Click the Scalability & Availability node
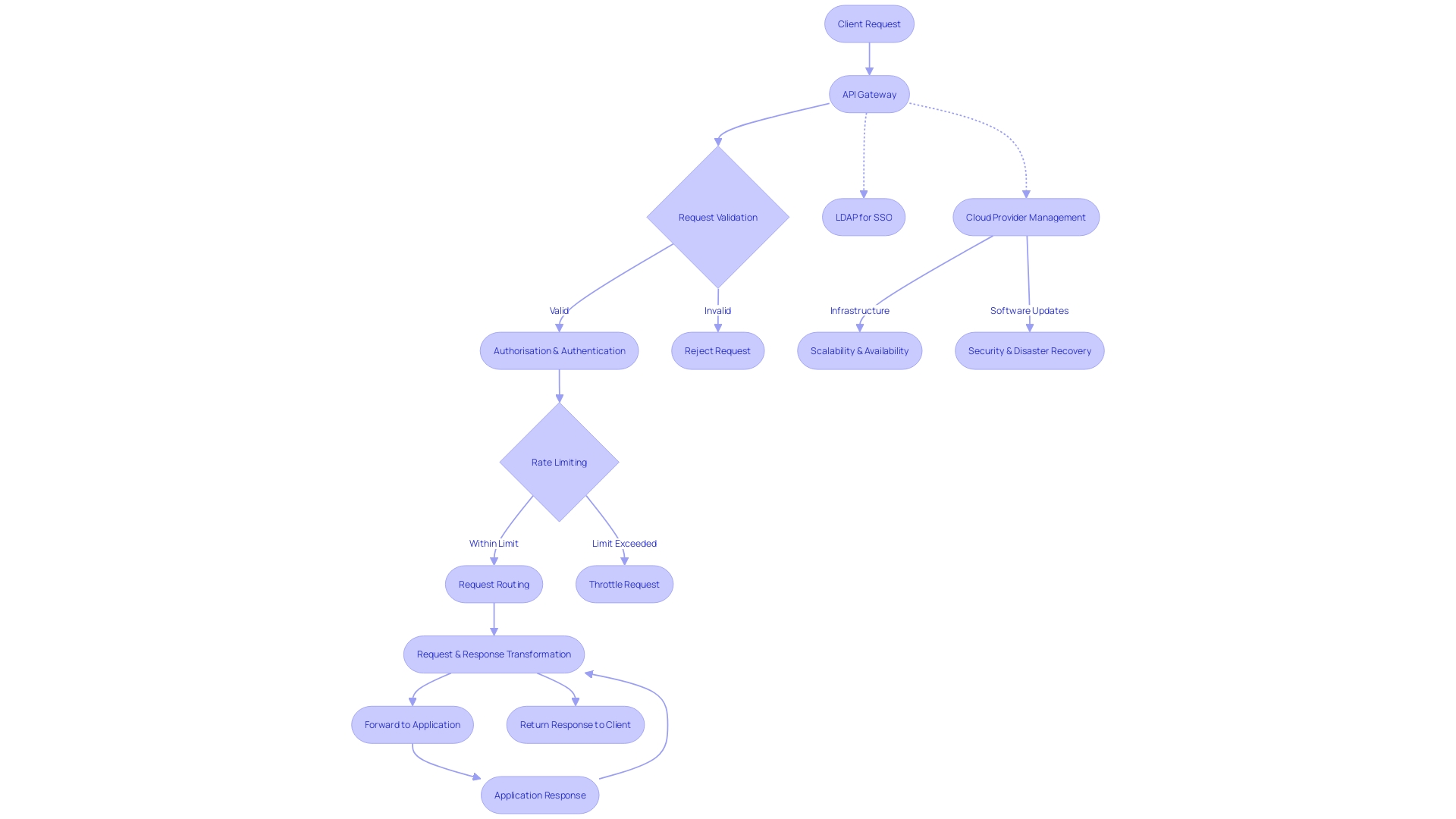The height and width of the screenshot is (819, 1456). [858, 350]
